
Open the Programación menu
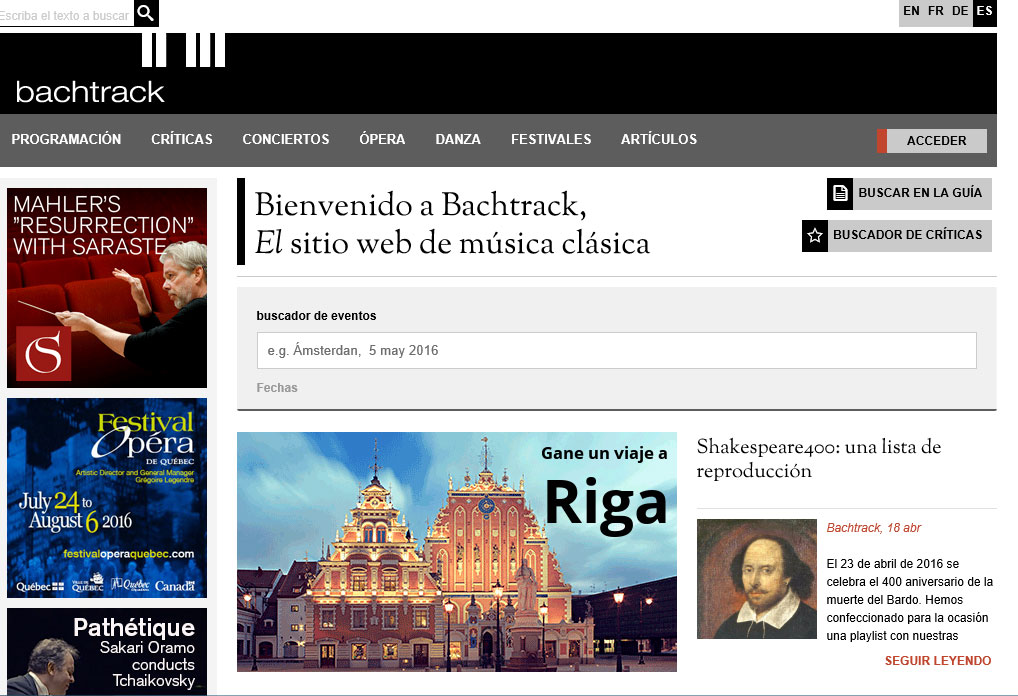pos(66,139)
